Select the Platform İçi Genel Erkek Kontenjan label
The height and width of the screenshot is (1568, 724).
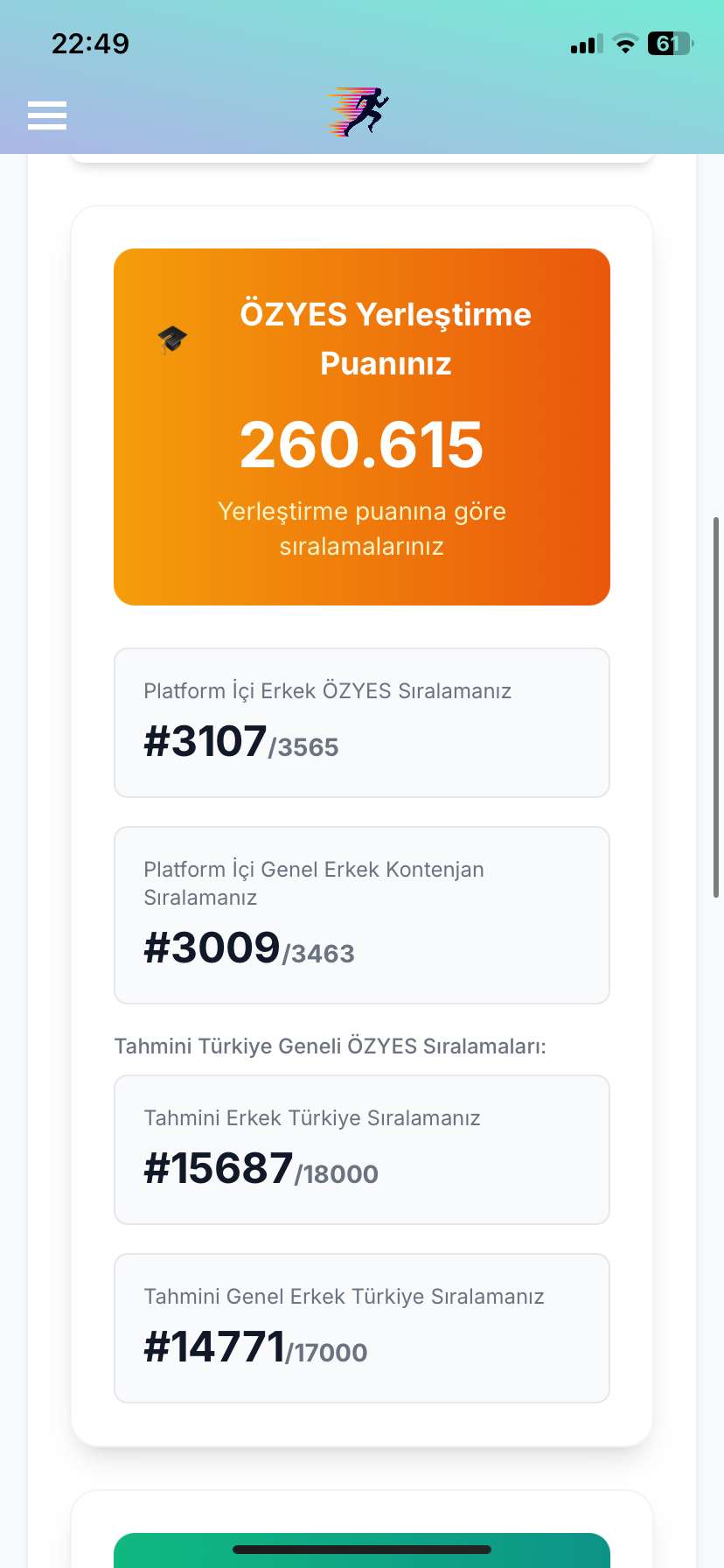(313, 882)
